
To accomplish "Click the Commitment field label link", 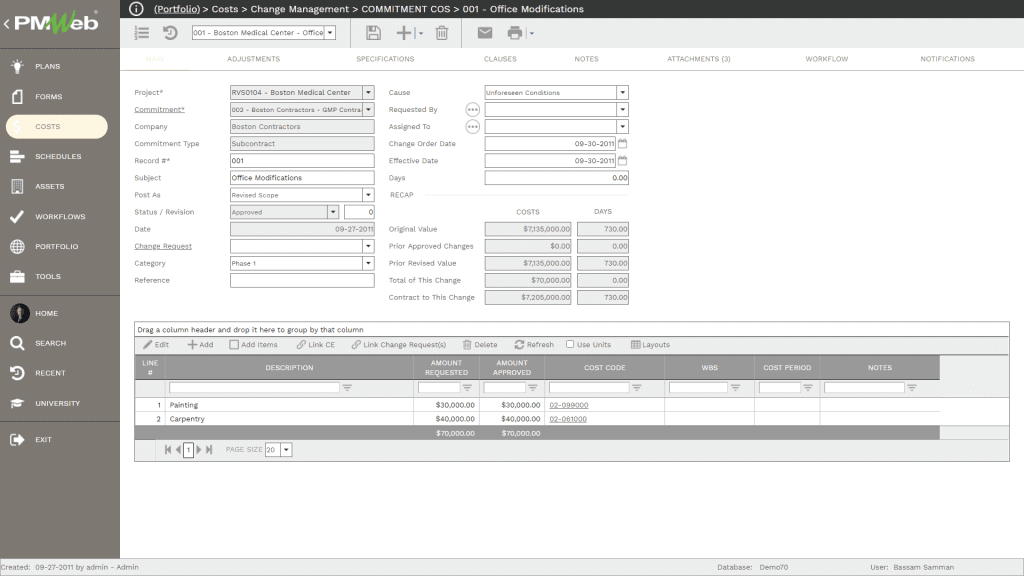I will coord(159,110).
